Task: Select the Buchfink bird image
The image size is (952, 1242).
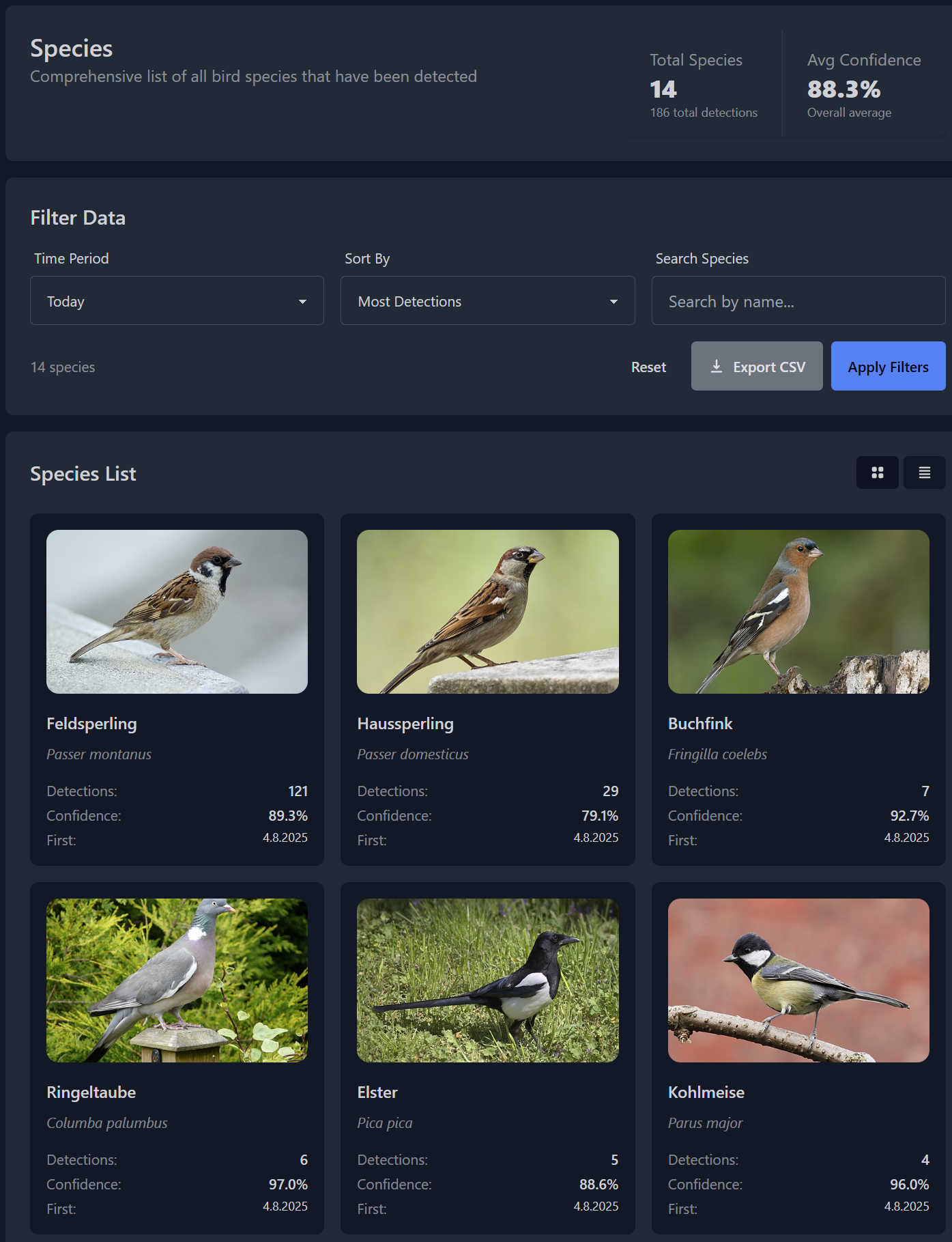Action: (x=798, y=612)
